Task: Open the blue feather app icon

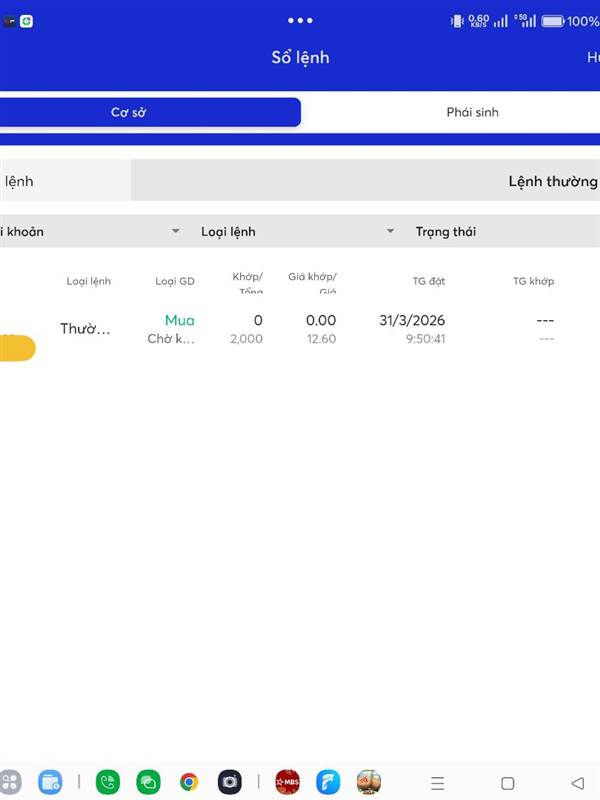Action: pyautogui.click(x=328, y=782)
